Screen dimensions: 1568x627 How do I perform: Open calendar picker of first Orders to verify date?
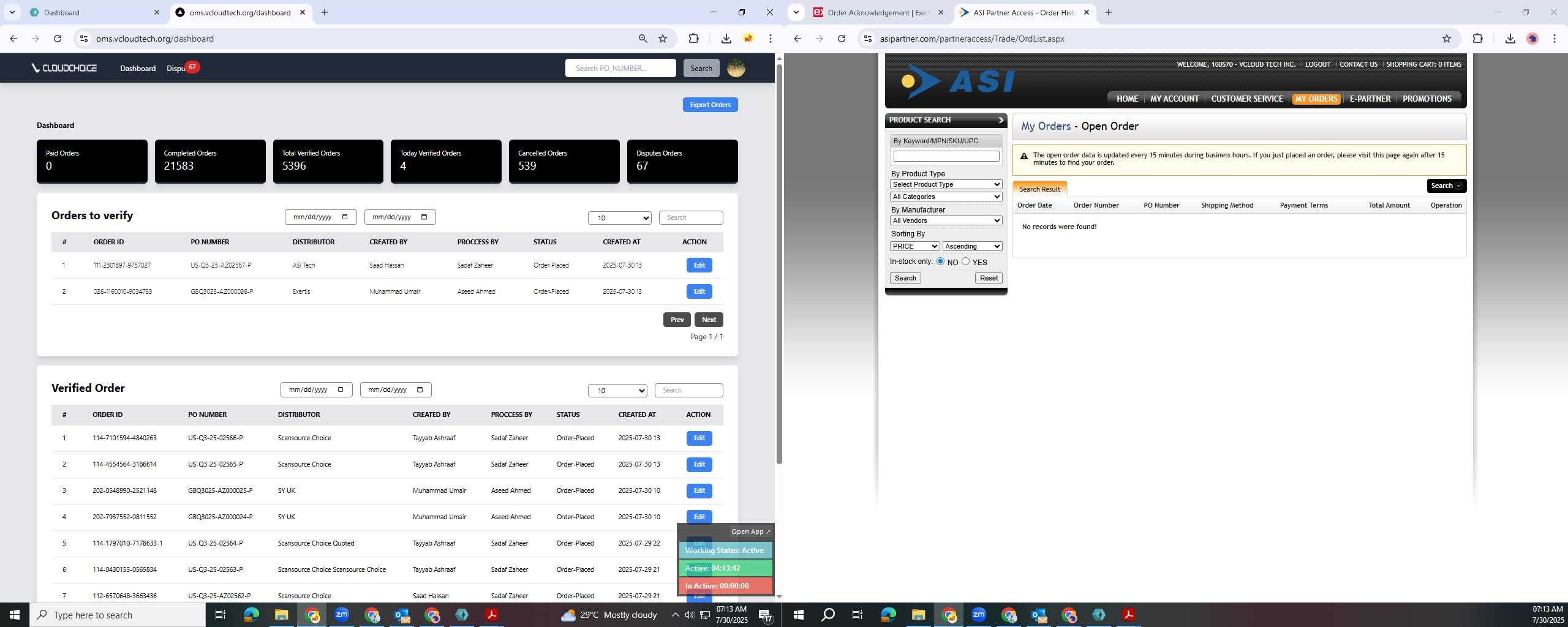345,217
